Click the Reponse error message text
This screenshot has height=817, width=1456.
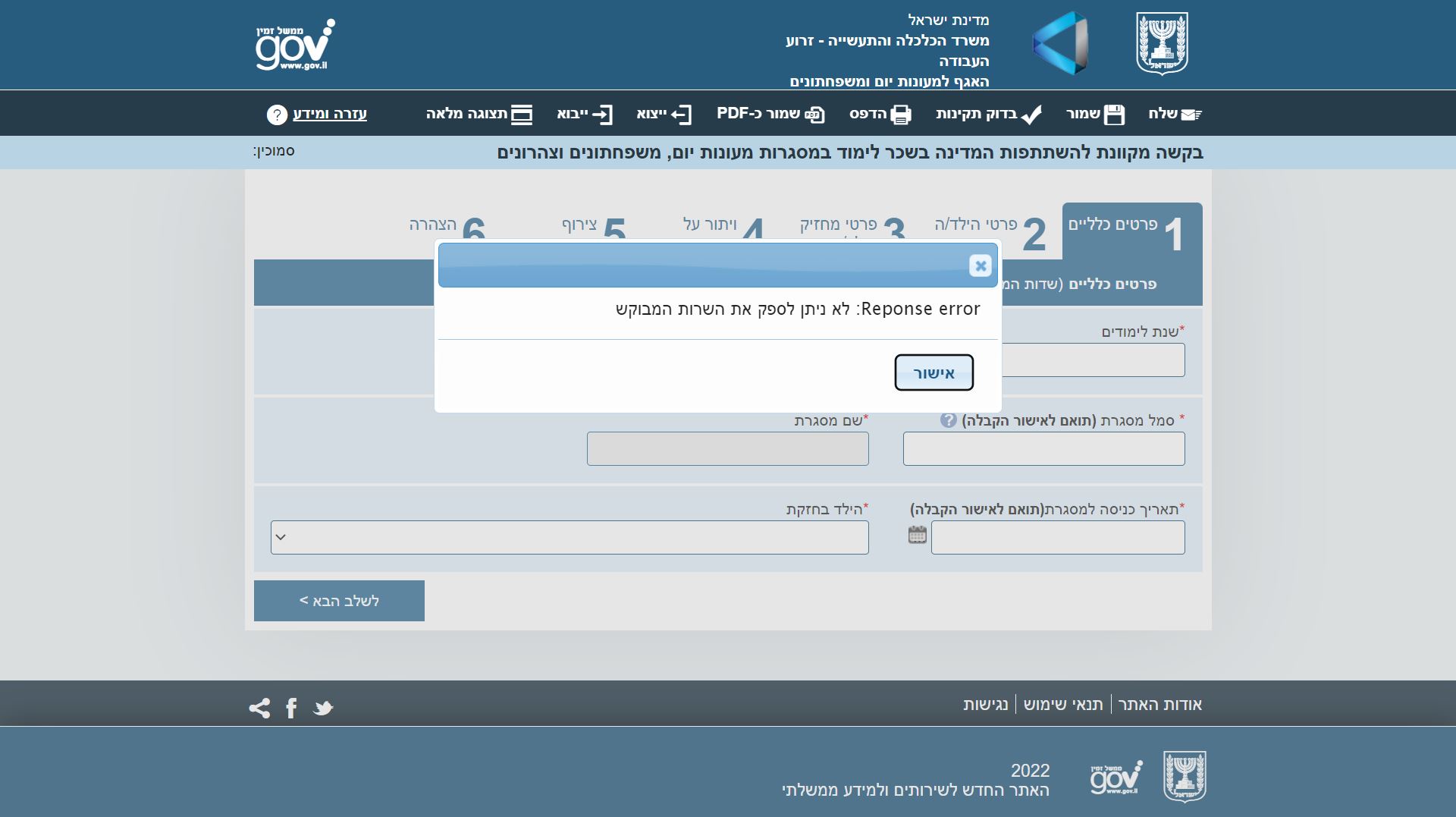click(798, 310)
